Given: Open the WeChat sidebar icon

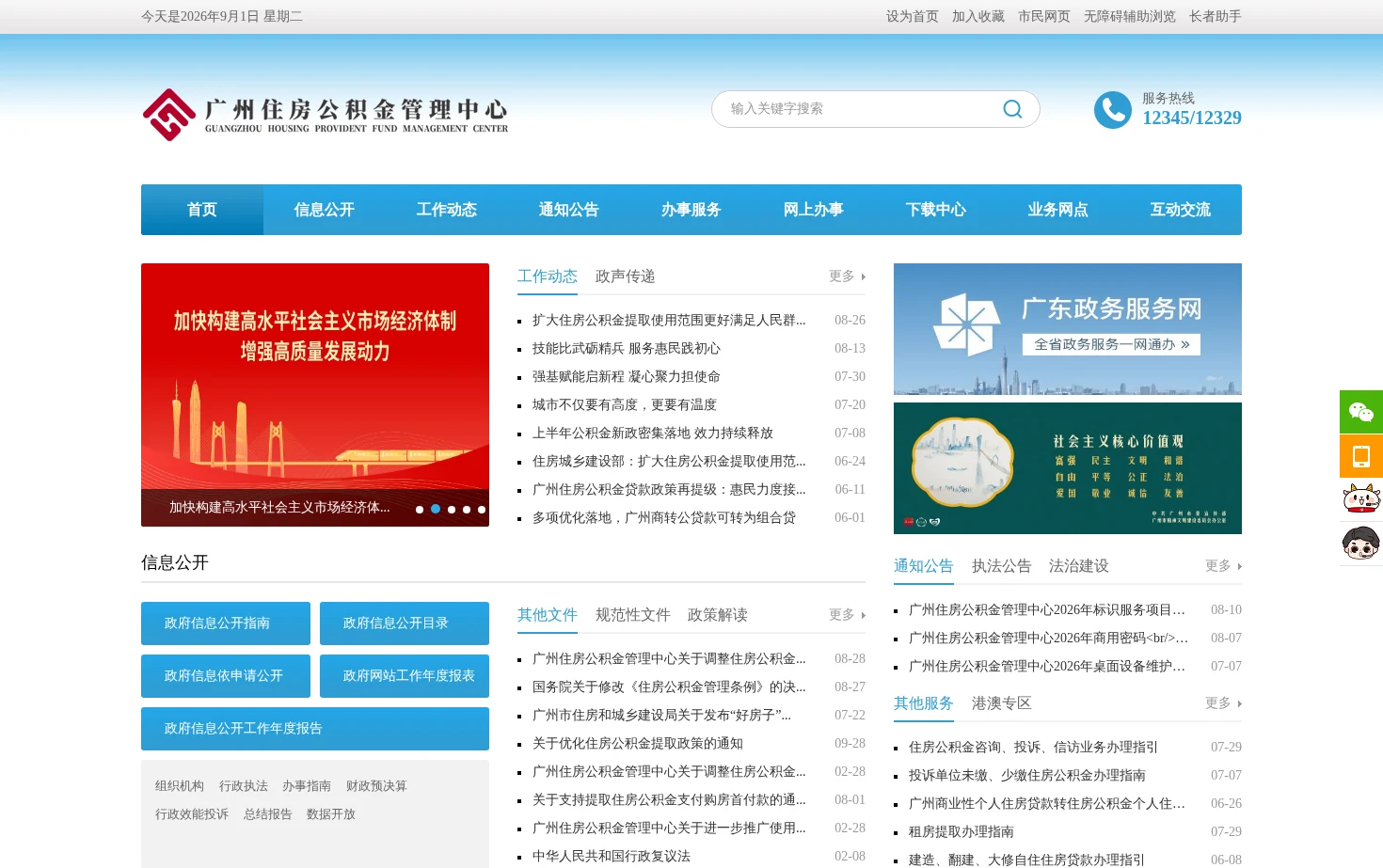Looking at the screenshot, I should pyautogui.click(x=1361, y=412).
